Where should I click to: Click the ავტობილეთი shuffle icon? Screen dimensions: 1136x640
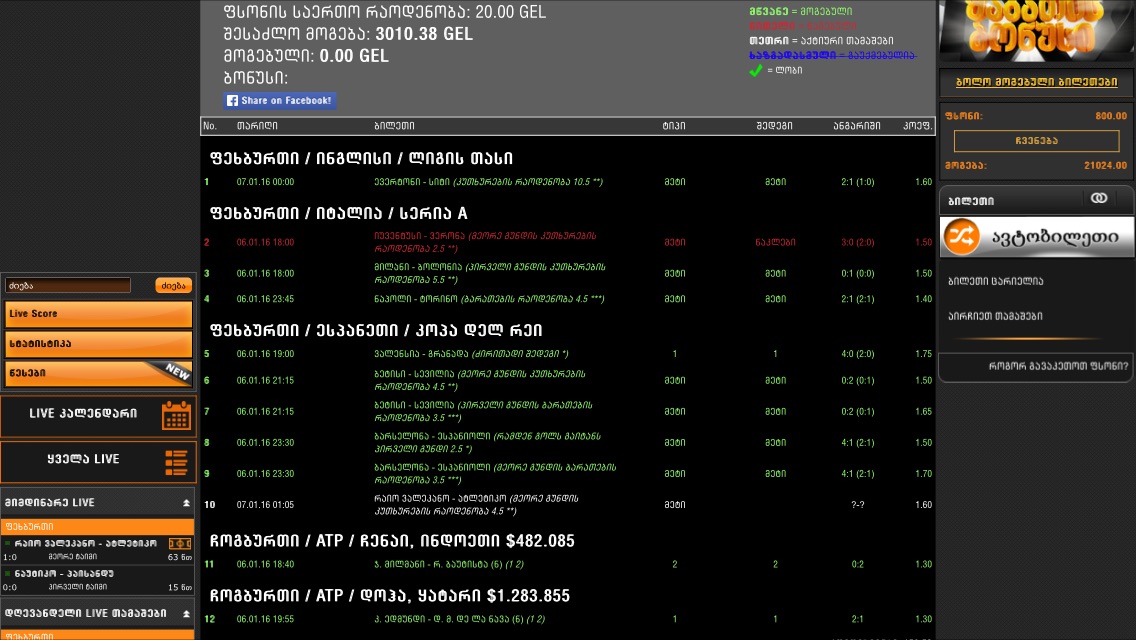961,236
